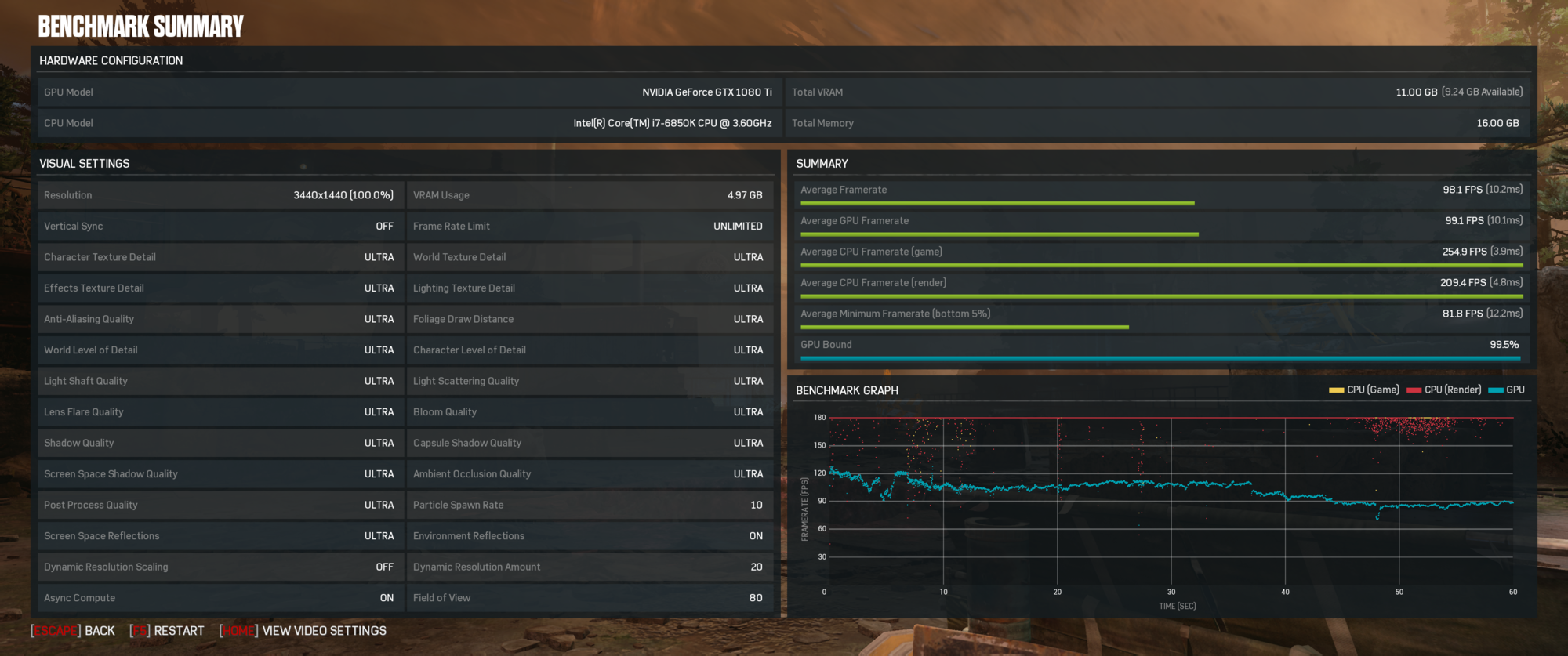
Task: Open Anti-Aliasing Quality ULTRA option
Action: click(379, 320)
